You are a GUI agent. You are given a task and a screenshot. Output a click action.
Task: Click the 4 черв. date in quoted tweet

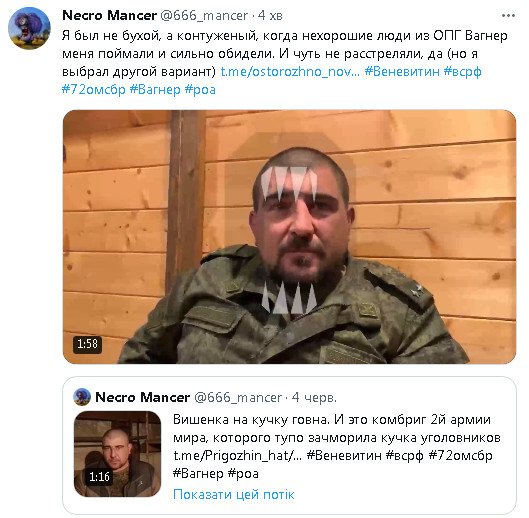314,397
